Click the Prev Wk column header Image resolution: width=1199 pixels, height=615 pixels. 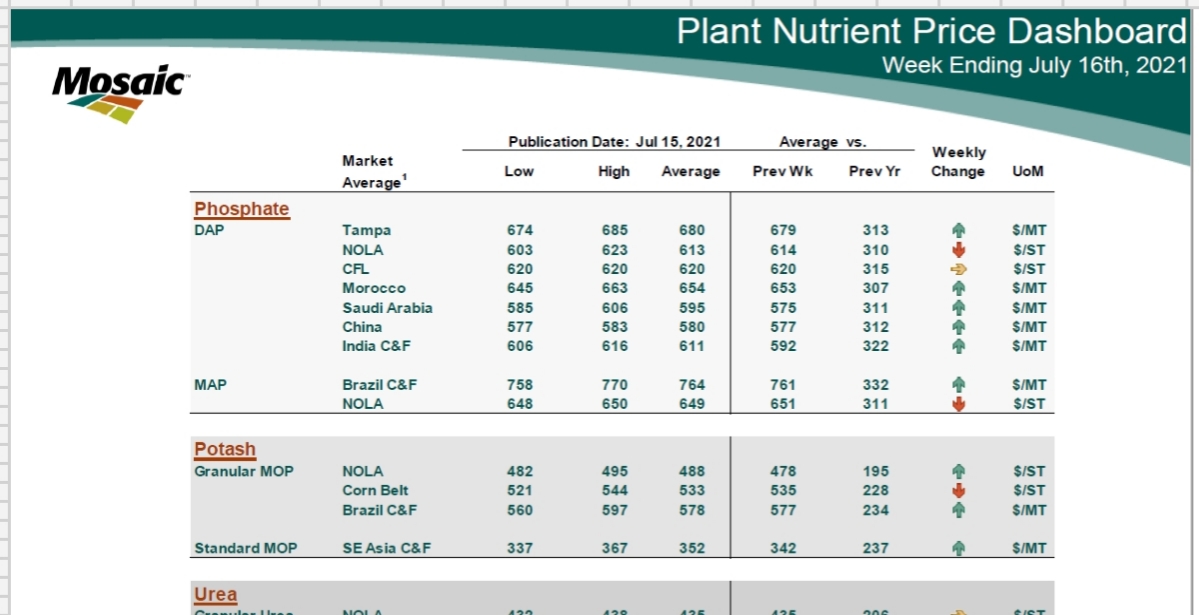coord(783,171)
